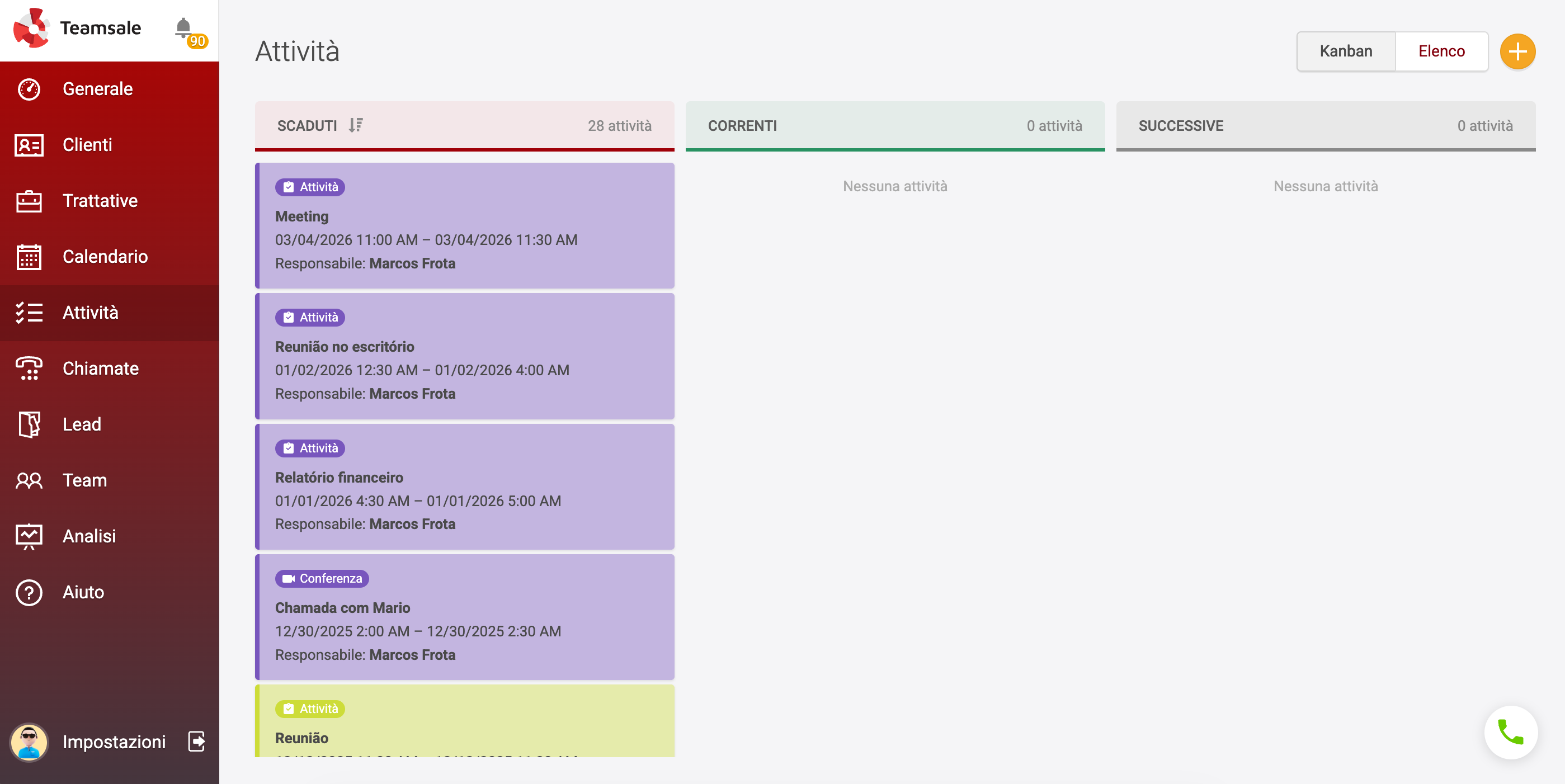Open the Generale dashboard section
This screenshot has width=1565, height=784.
97,89
